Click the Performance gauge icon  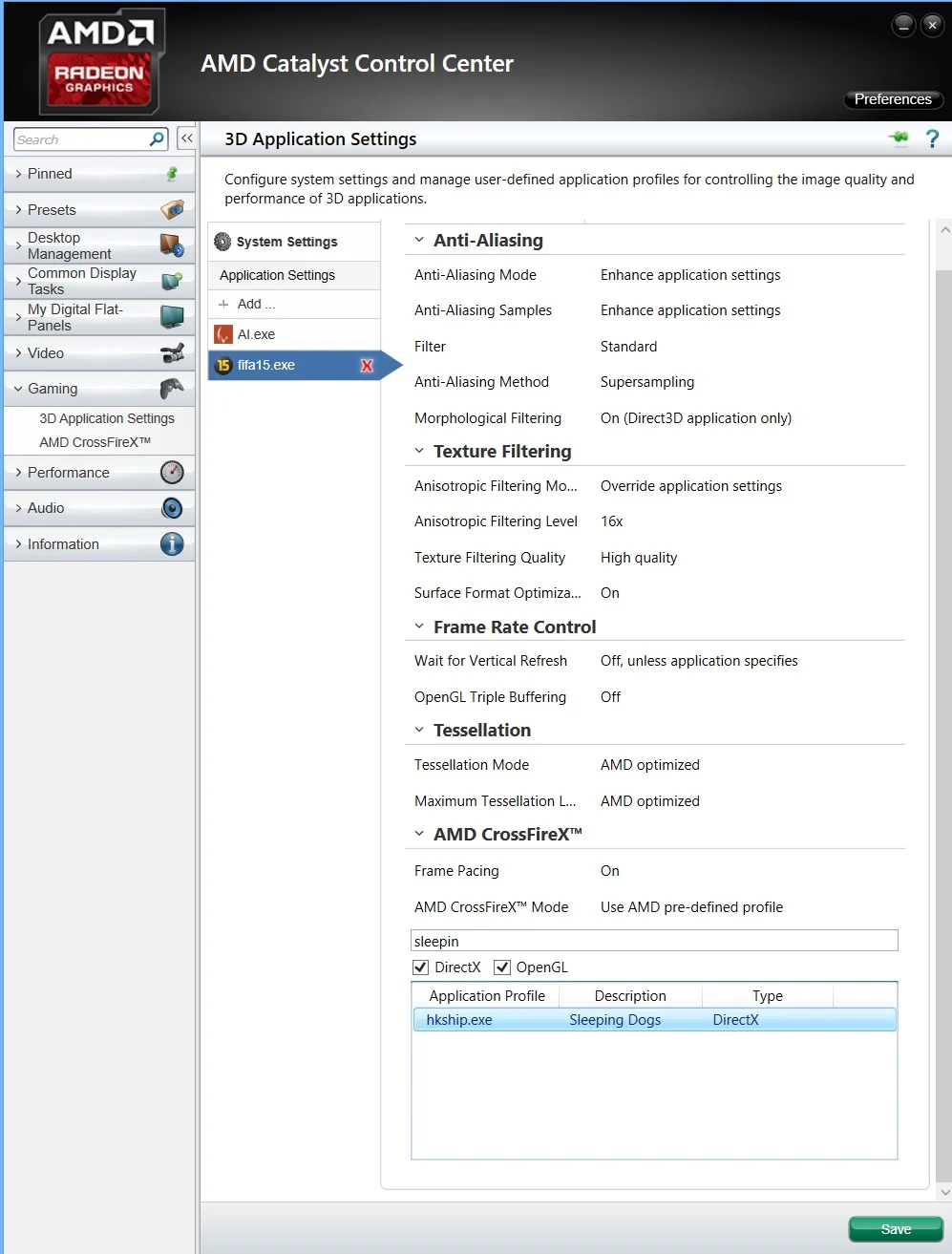click(172, 472)
